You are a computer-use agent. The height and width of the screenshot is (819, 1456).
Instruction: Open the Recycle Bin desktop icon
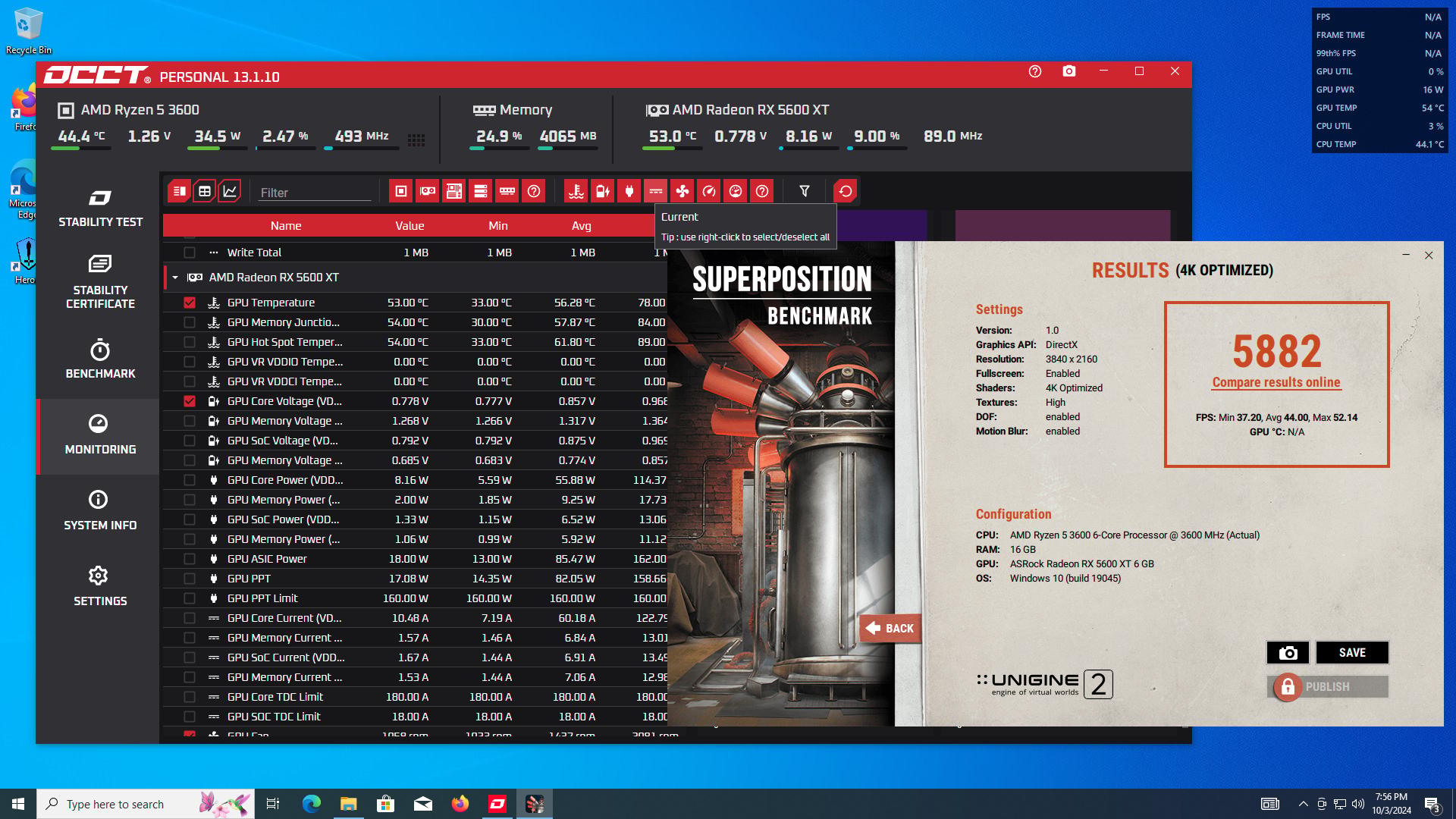(x=28, y=31)
